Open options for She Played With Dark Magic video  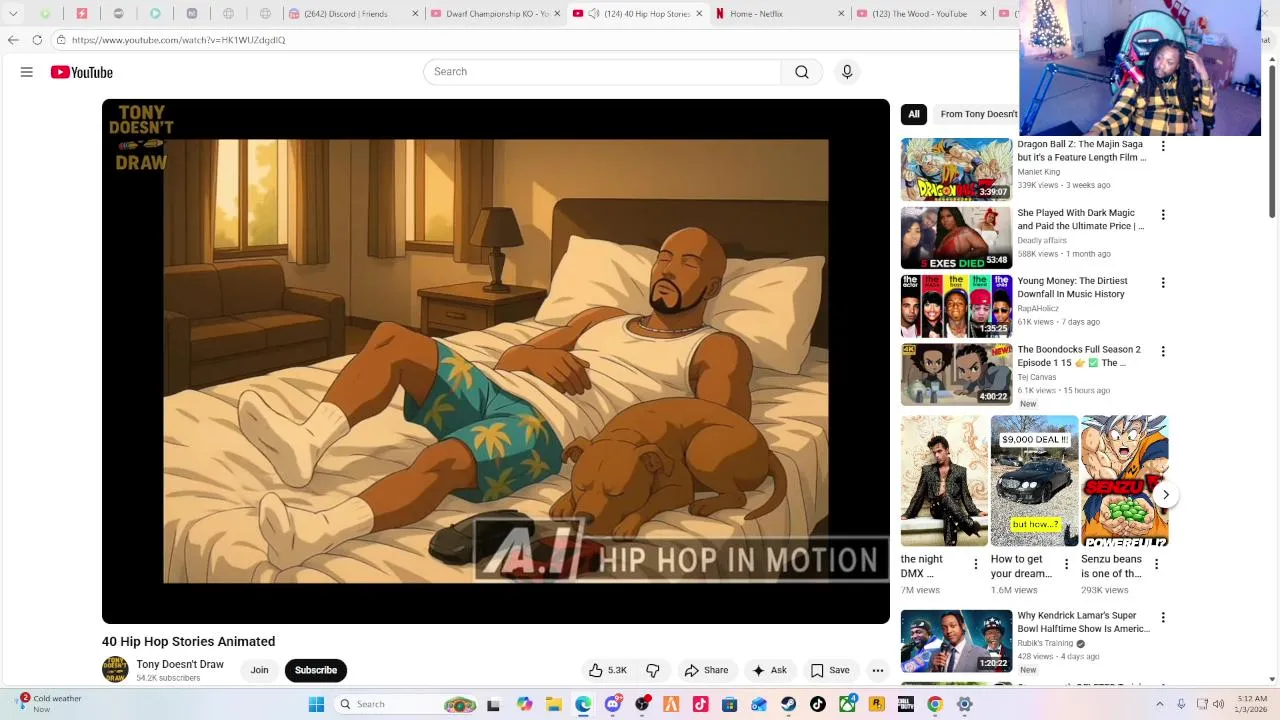tap(1162, 214)
